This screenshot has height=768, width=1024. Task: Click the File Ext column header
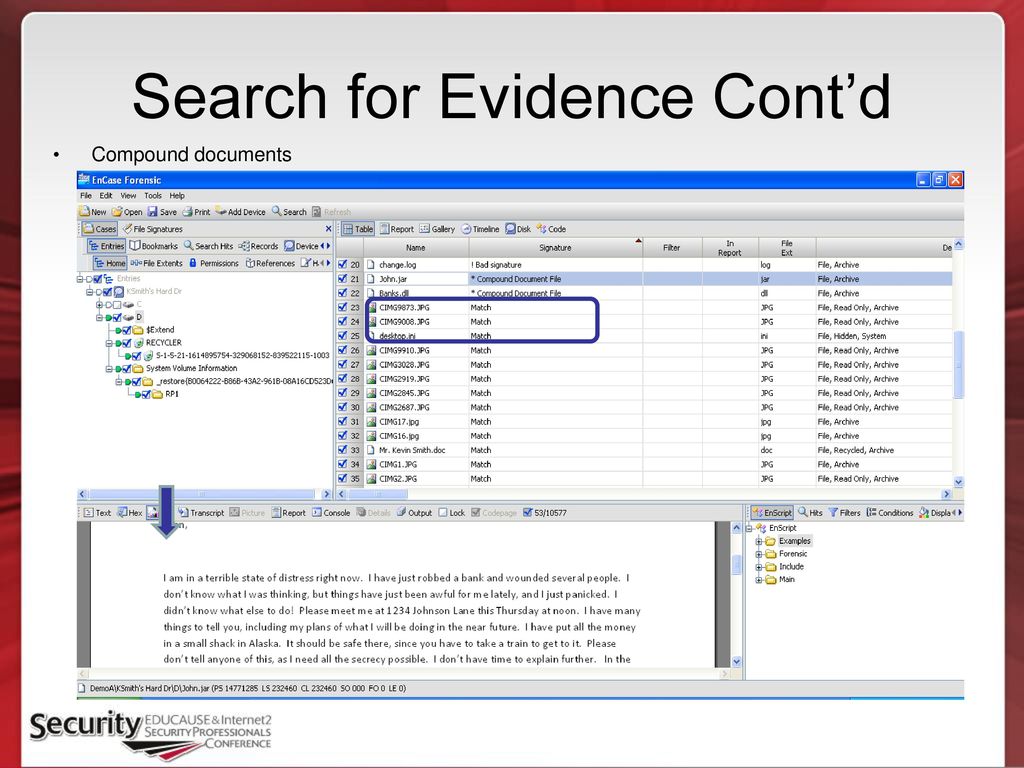[x=787, y=248]
